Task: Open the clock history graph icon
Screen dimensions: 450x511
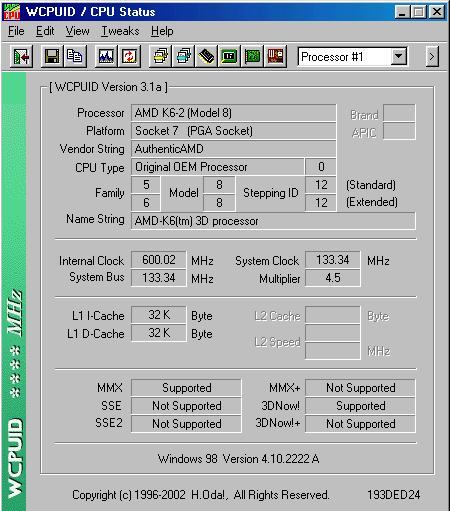Action: pyautogui.click(x=106, y=56)
